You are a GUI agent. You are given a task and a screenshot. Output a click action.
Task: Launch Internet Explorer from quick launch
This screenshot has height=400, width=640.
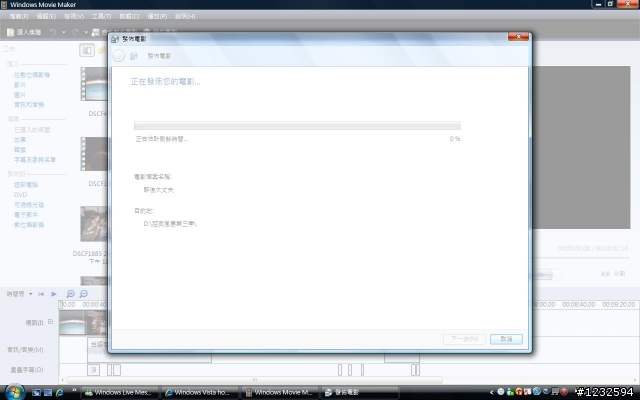[x=60, y=393]
